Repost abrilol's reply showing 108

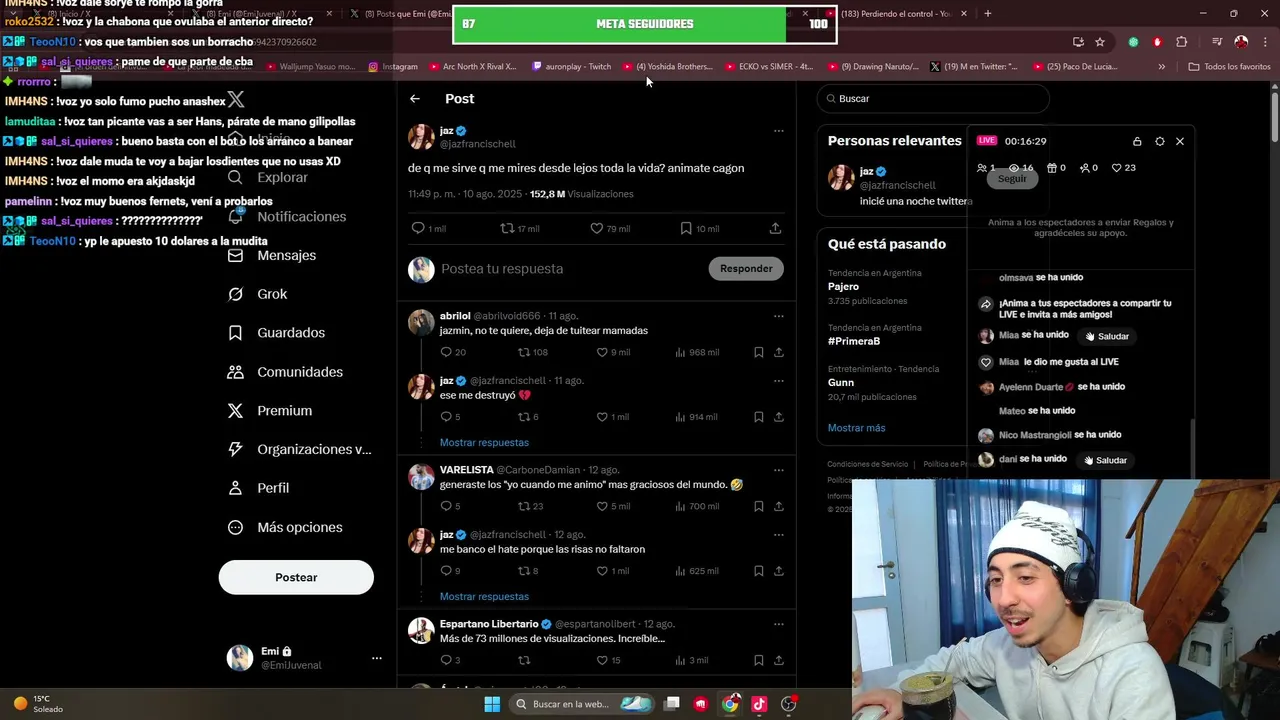[523, 352]
